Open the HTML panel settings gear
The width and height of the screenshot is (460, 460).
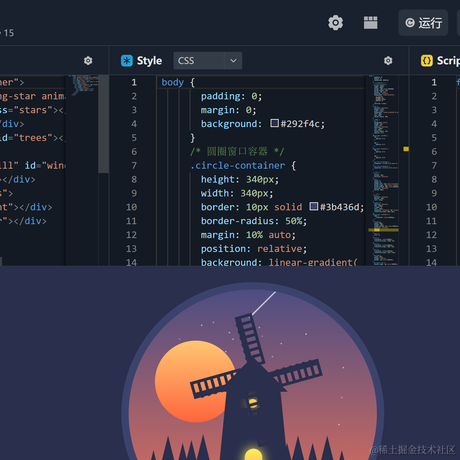click(x=88, y=61)
